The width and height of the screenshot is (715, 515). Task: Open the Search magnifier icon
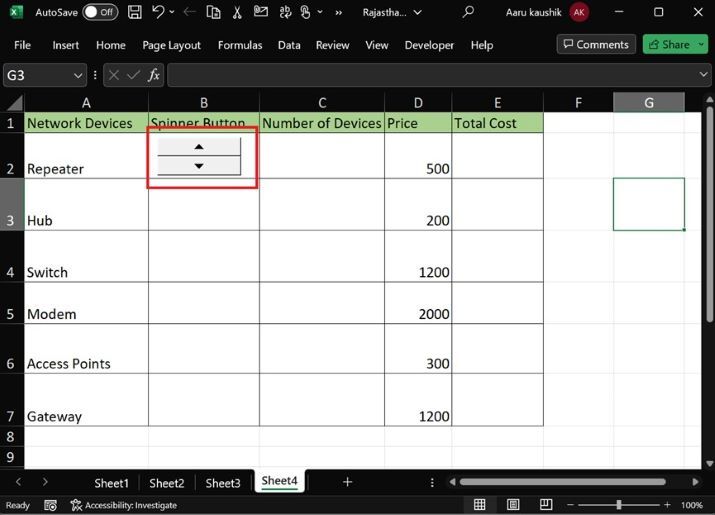point(468,13)
